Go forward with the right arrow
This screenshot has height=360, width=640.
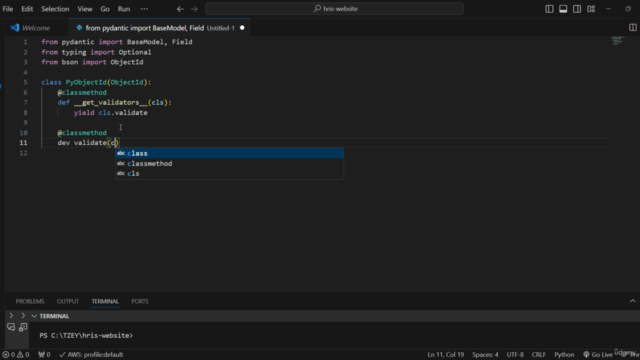click(194, 9)
